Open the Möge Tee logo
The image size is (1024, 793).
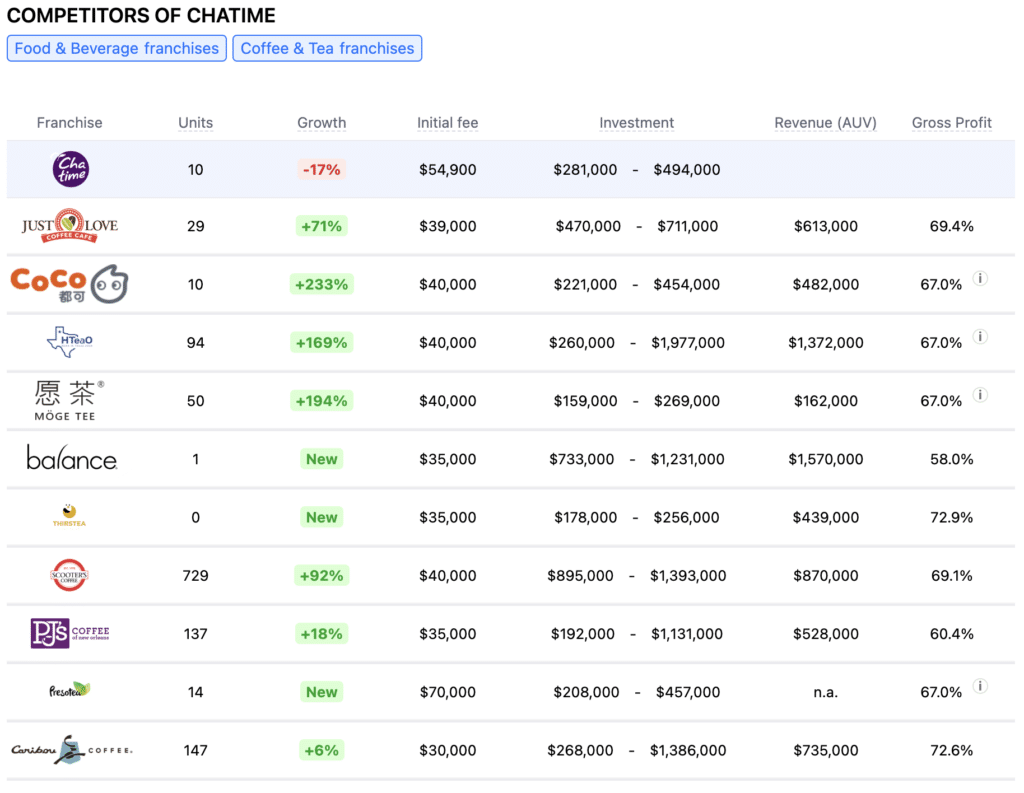69,400
